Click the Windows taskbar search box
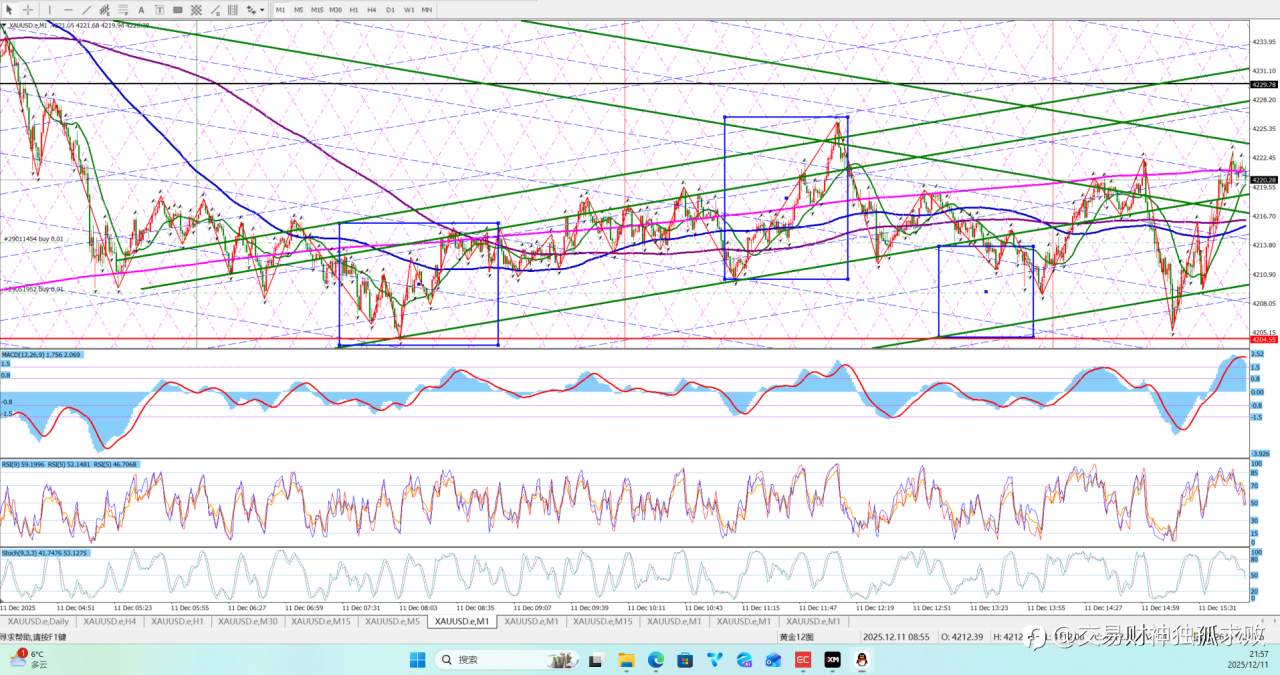The width and height of the screenshot is (1280, 675). point(495,660)
